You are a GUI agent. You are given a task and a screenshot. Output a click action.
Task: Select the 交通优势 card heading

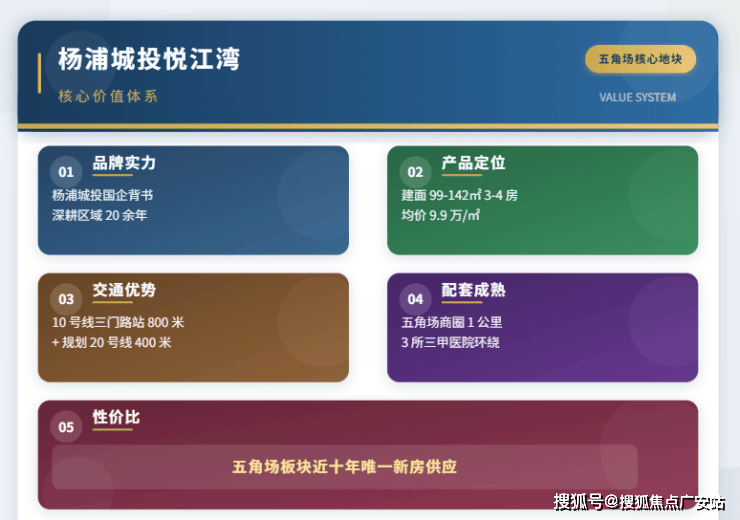tap(124, 290)
